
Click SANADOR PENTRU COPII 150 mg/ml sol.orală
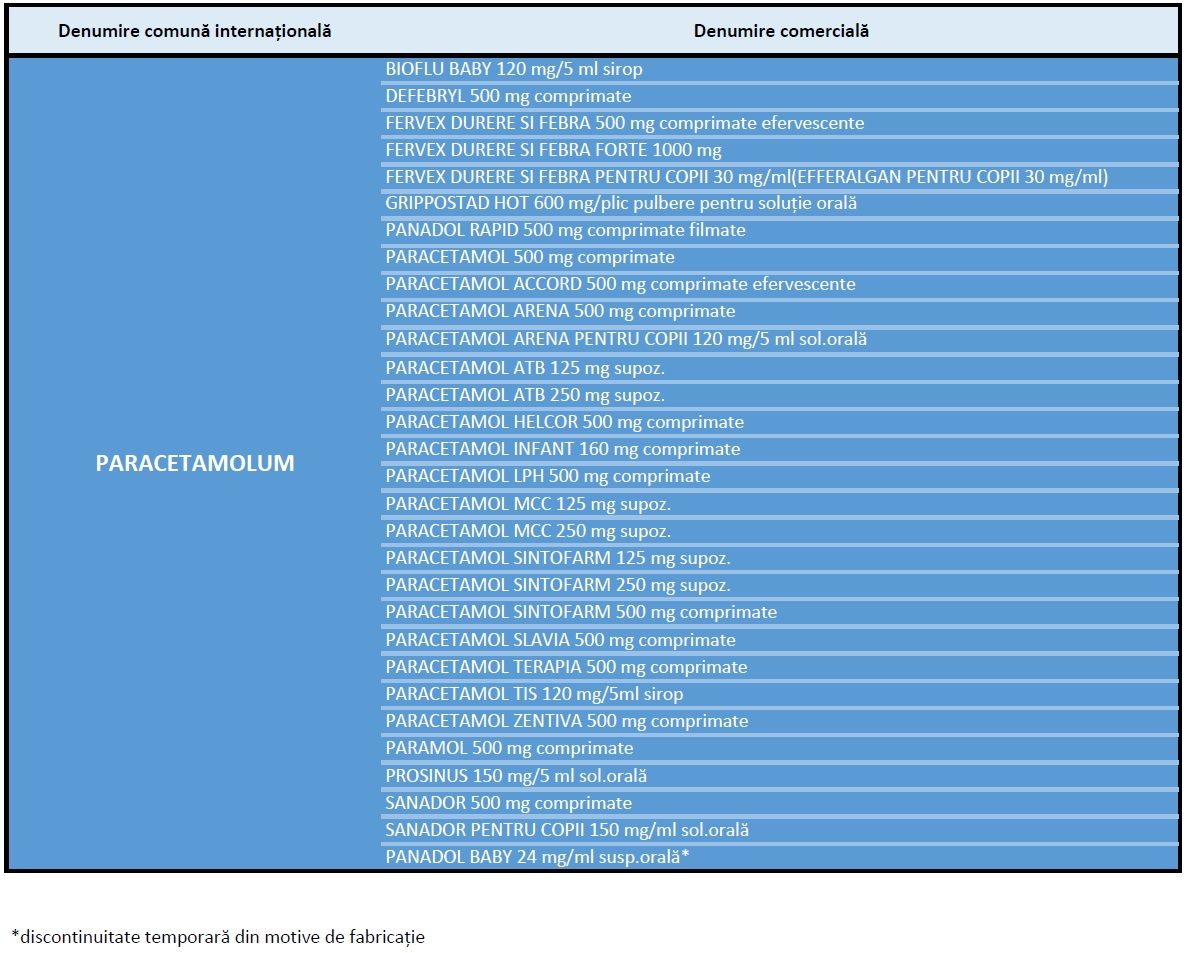click(x=780, y=830)
